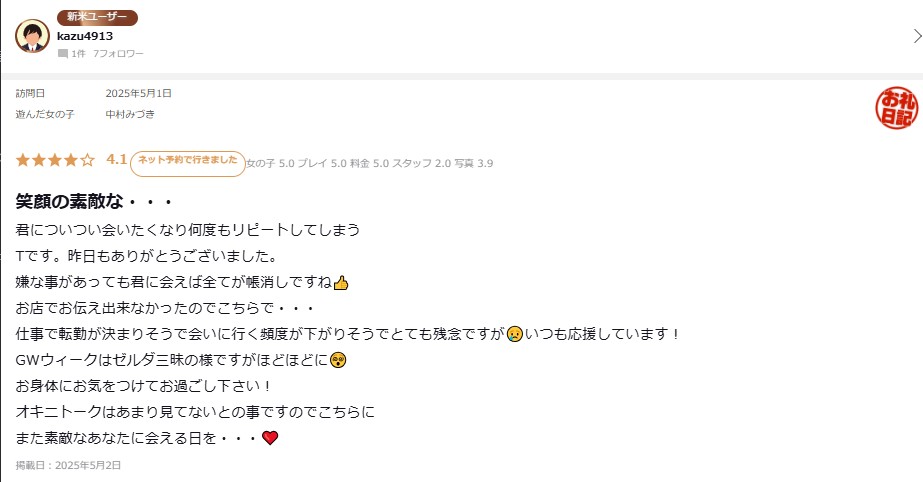
Task: Click the crying face emoji
Action: (515, 334)
